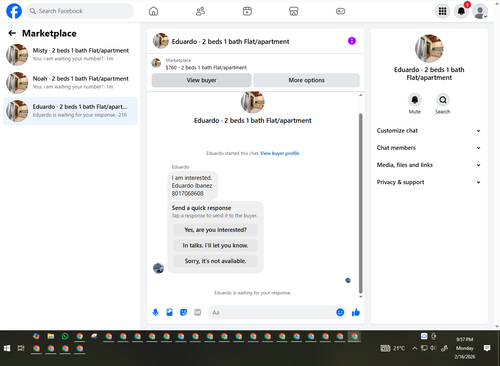Open the Misty conversation
500x366 pixels.
click(x=70, y=55)
